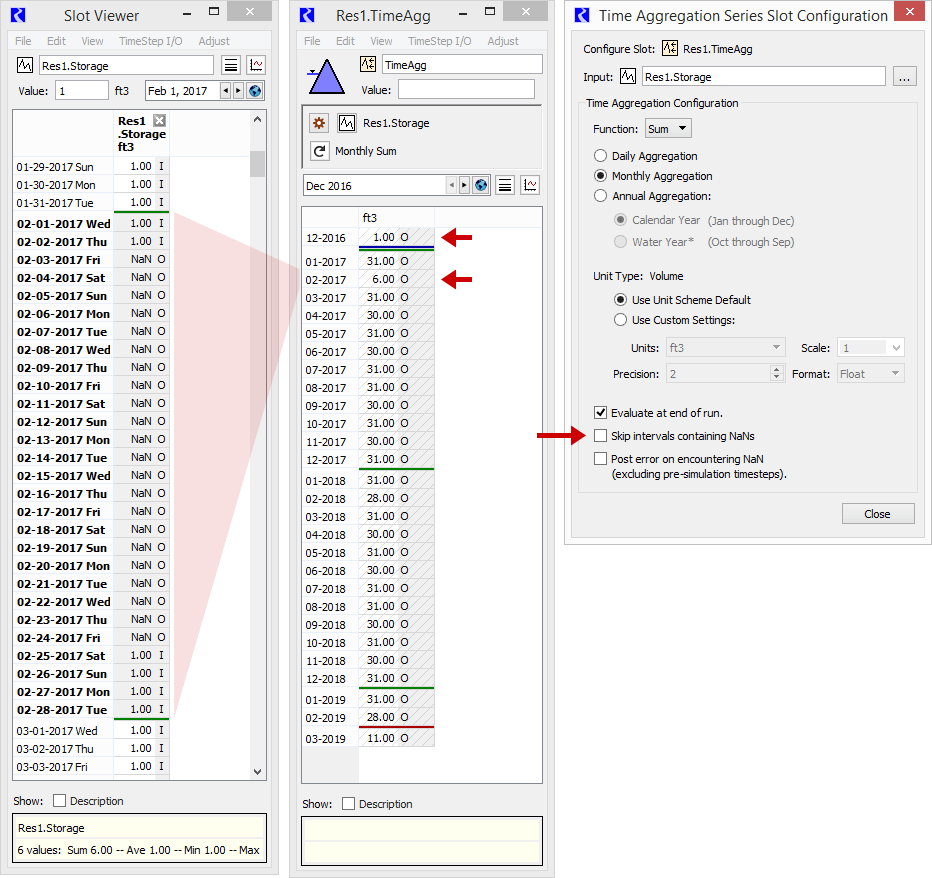This screenshot has height=878, width=932.
Task: Click the TimeAgg slot name field
Action: [462, 64]
